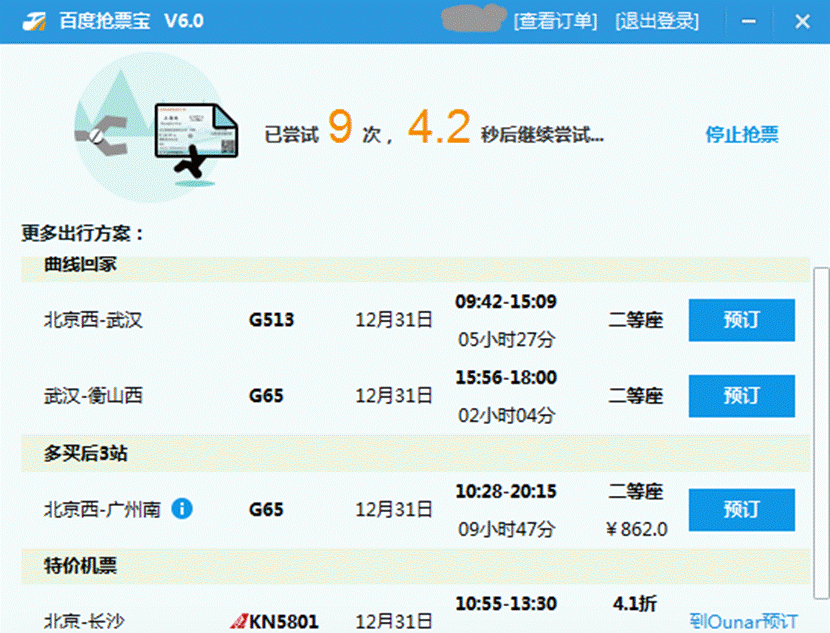Book the G513 北京西-武汉 train
The image size is (830, 633).
click(x=742, y=320)
